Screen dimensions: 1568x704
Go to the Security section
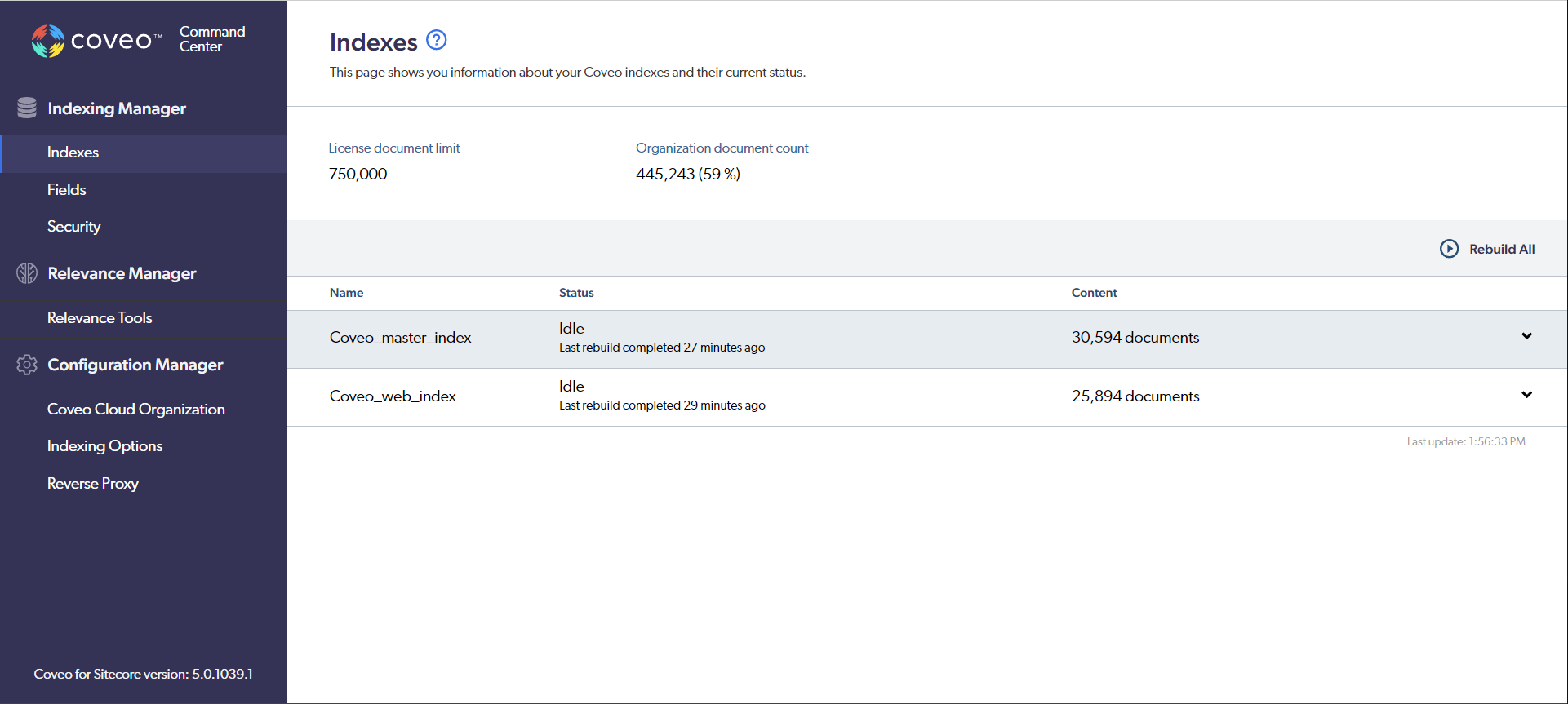pos(73,227)
